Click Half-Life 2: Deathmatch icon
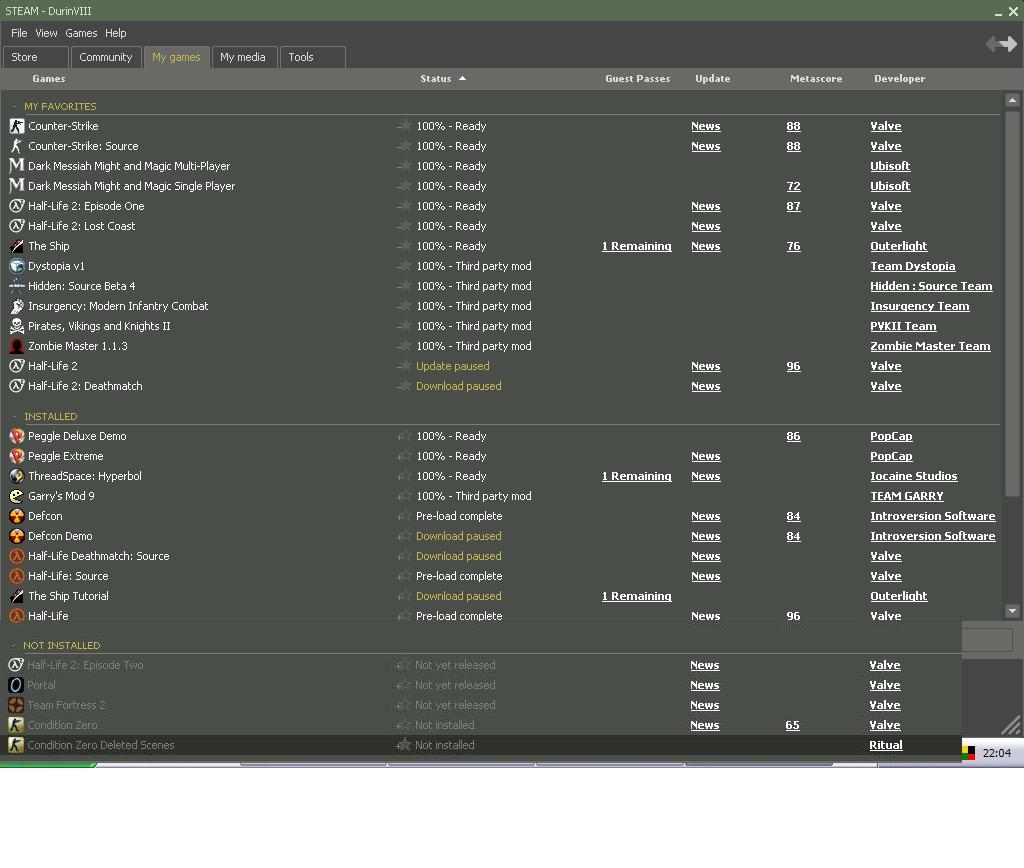The width and height of the screenshot is (1024, 868). [x=17, y=386]
